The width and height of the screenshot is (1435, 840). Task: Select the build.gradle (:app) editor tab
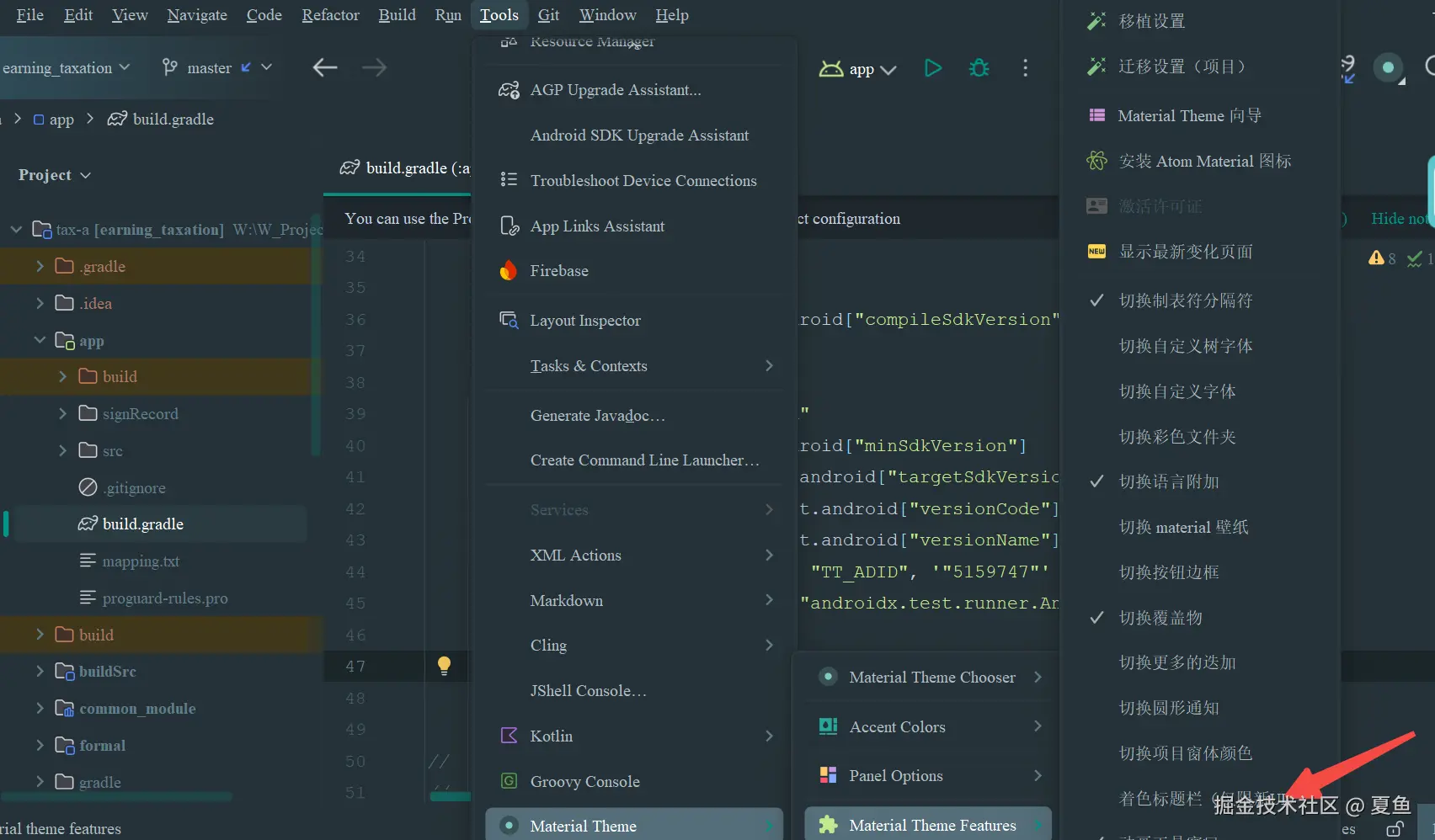[x=405, y=168]
